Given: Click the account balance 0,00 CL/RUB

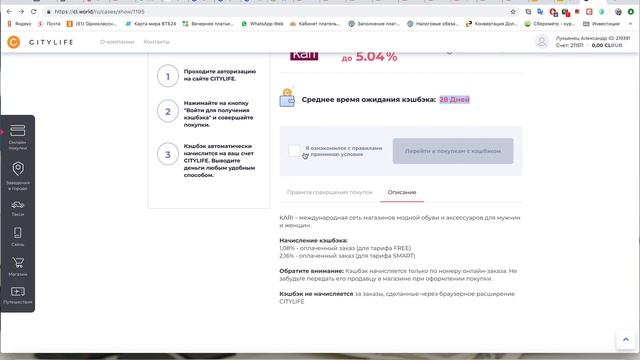Looking at the screenshot, I should tap(607, 45).
